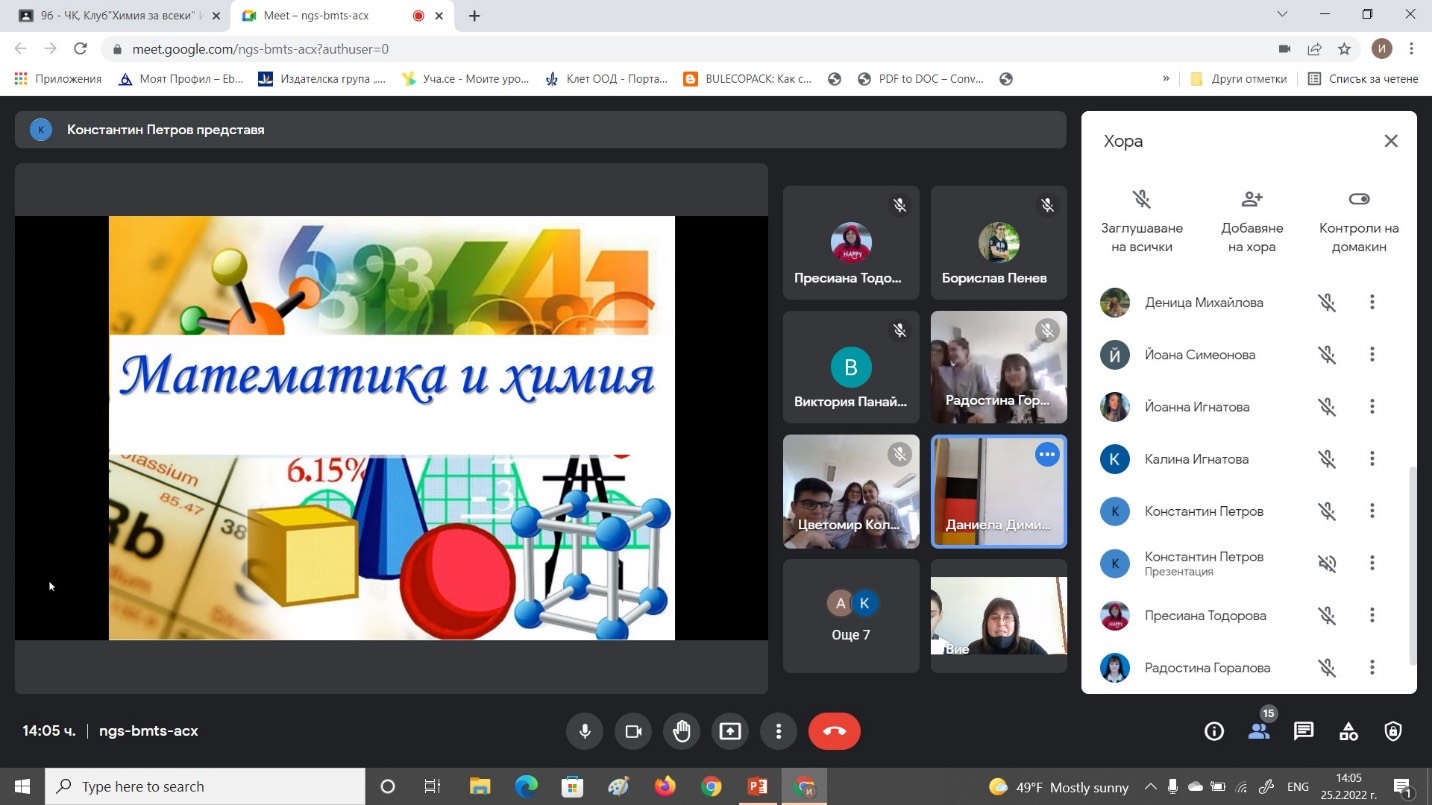Click the red leave call button

834,731
